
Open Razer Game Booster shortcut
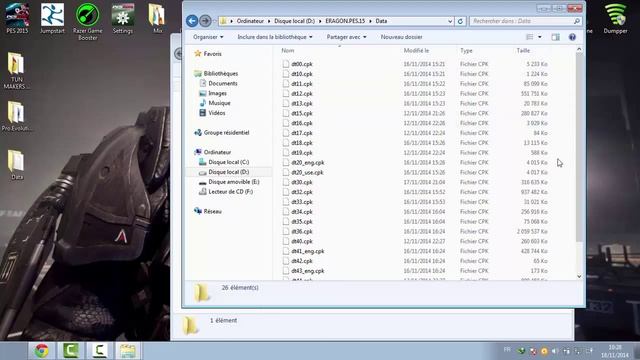click(87, 21)
